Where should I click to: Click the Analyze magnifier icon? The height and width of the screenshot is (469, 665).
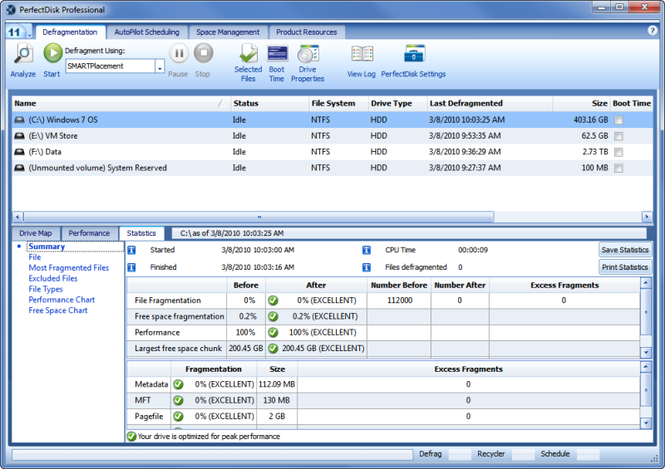23,54
